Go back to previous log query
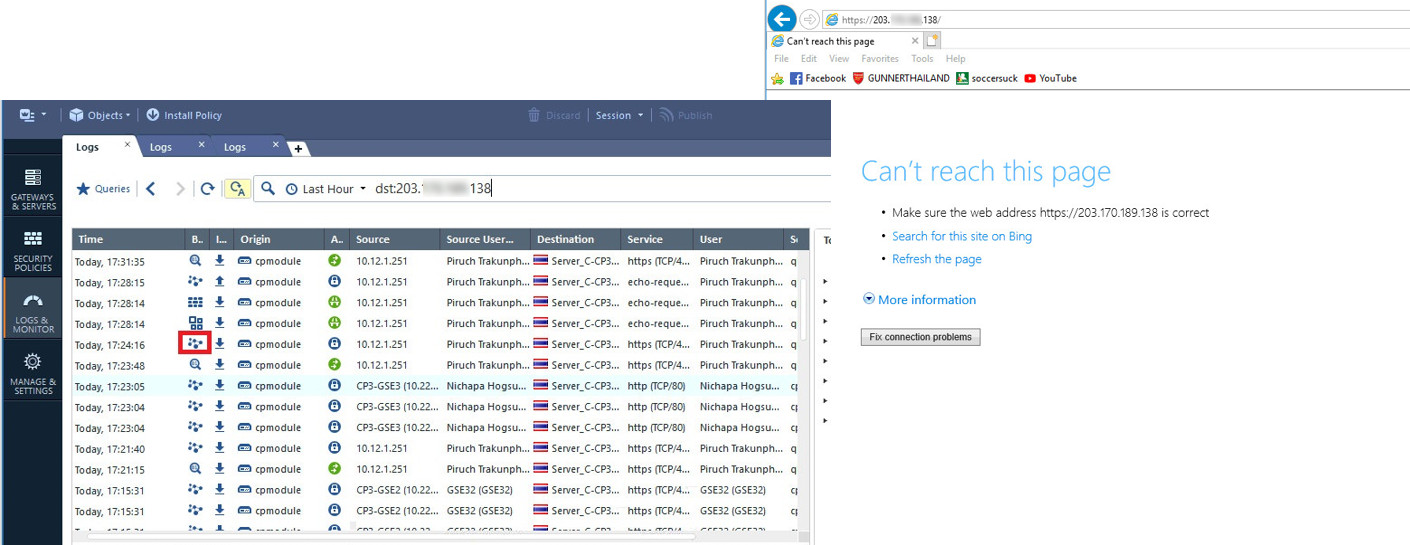The width and height of the screenshot is (1410, 545). pyautogui.click(x=150, y=188)
